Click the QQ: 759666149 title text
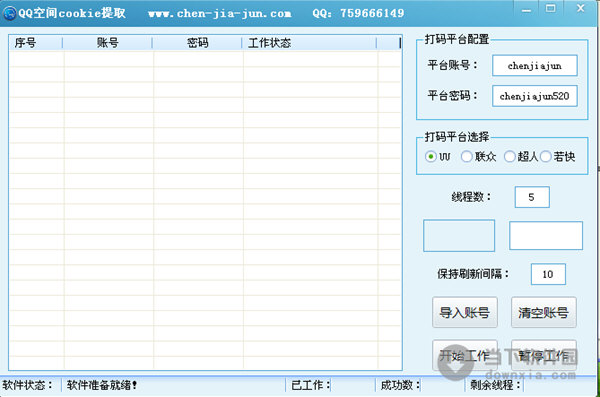This screenshot has height=397, width=600. [x=358, y=13]
